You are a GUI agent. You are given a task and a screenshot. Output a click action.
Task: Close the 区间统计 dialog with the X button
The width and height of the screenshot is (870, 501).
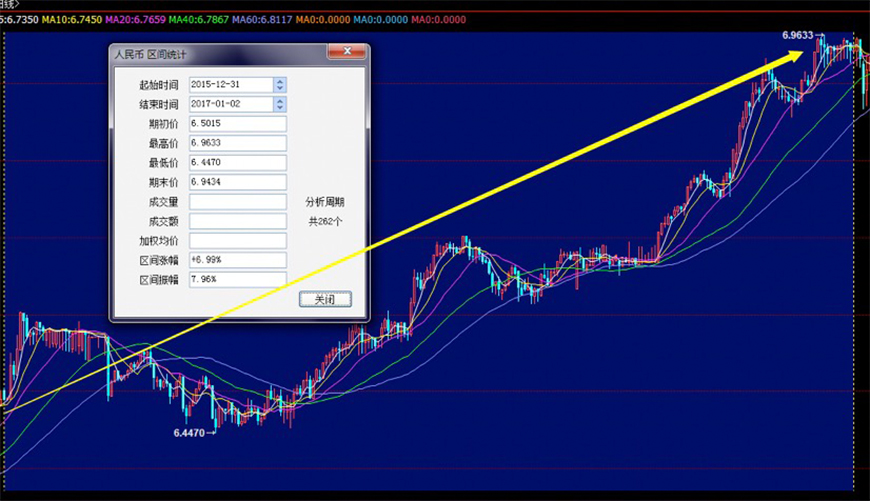[x=347, y=51]
